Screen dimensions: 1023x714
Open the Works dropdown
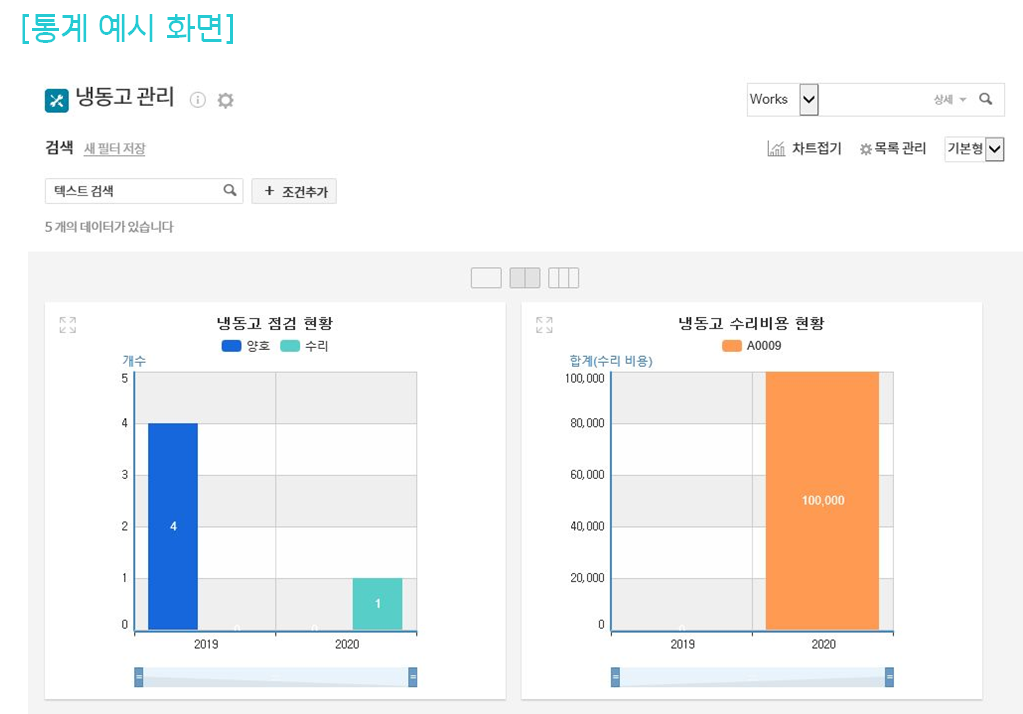pos(809,99)
